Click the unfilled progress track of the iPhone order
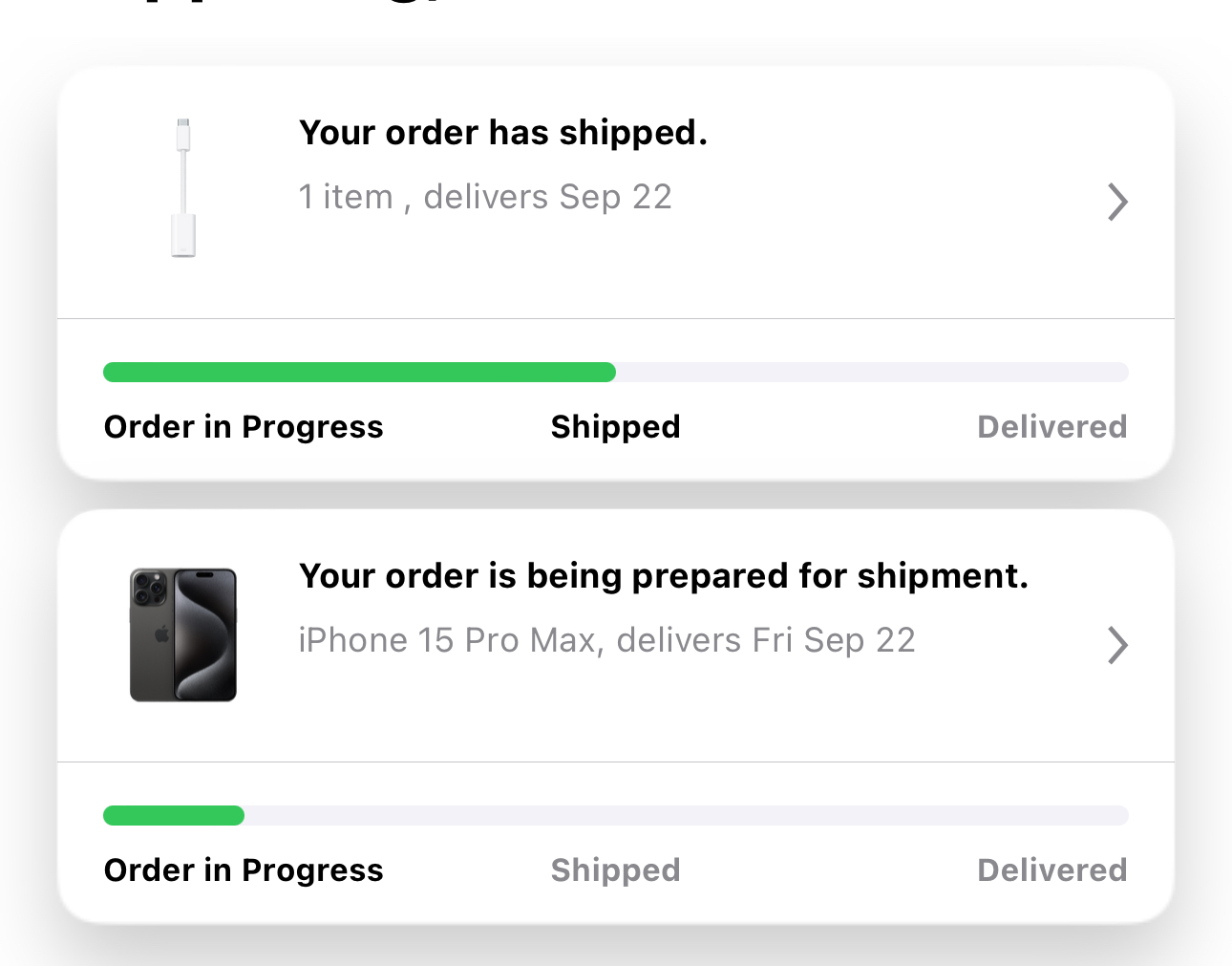1232x966 pixels. [x=686, y=816]
